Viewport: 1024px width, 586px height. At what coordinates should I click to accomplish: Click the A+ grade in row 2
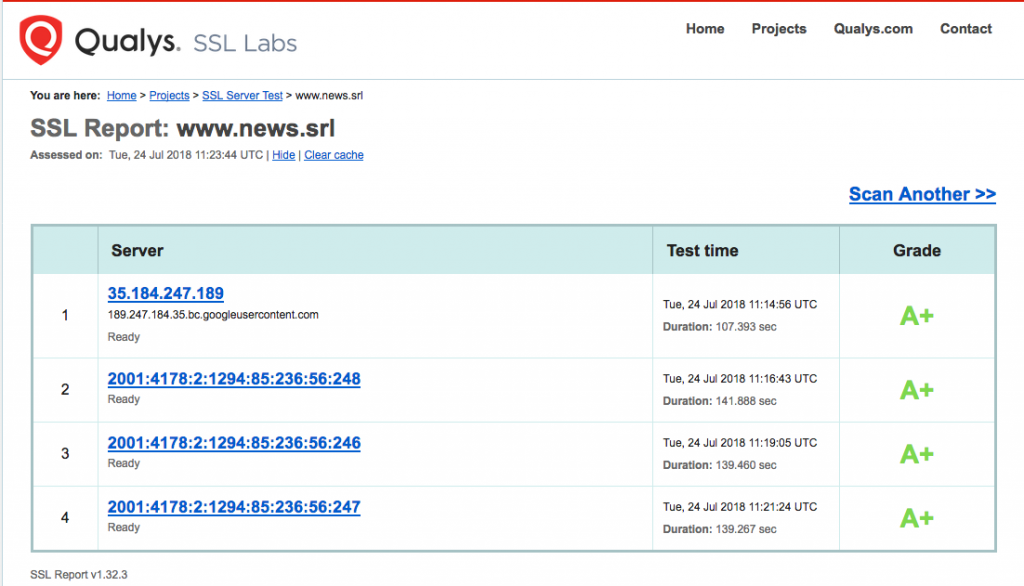[917, 390]
